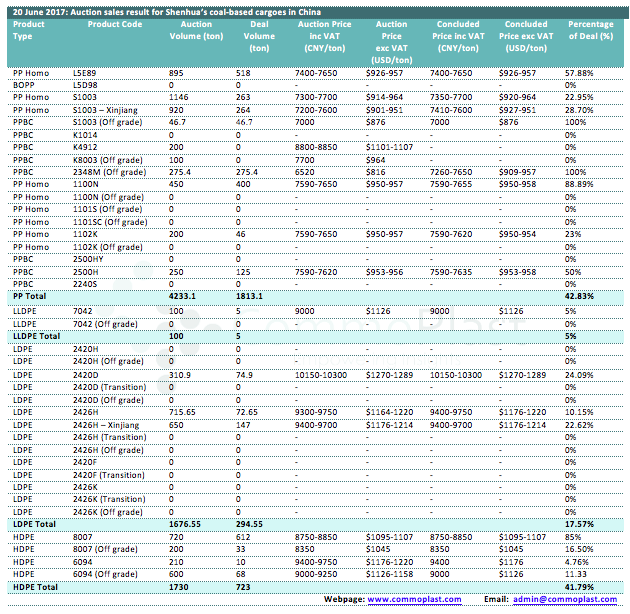This screenshot has width=630, height=614.
Task: Click the LDPE Total row label
Action: (34, 523)
